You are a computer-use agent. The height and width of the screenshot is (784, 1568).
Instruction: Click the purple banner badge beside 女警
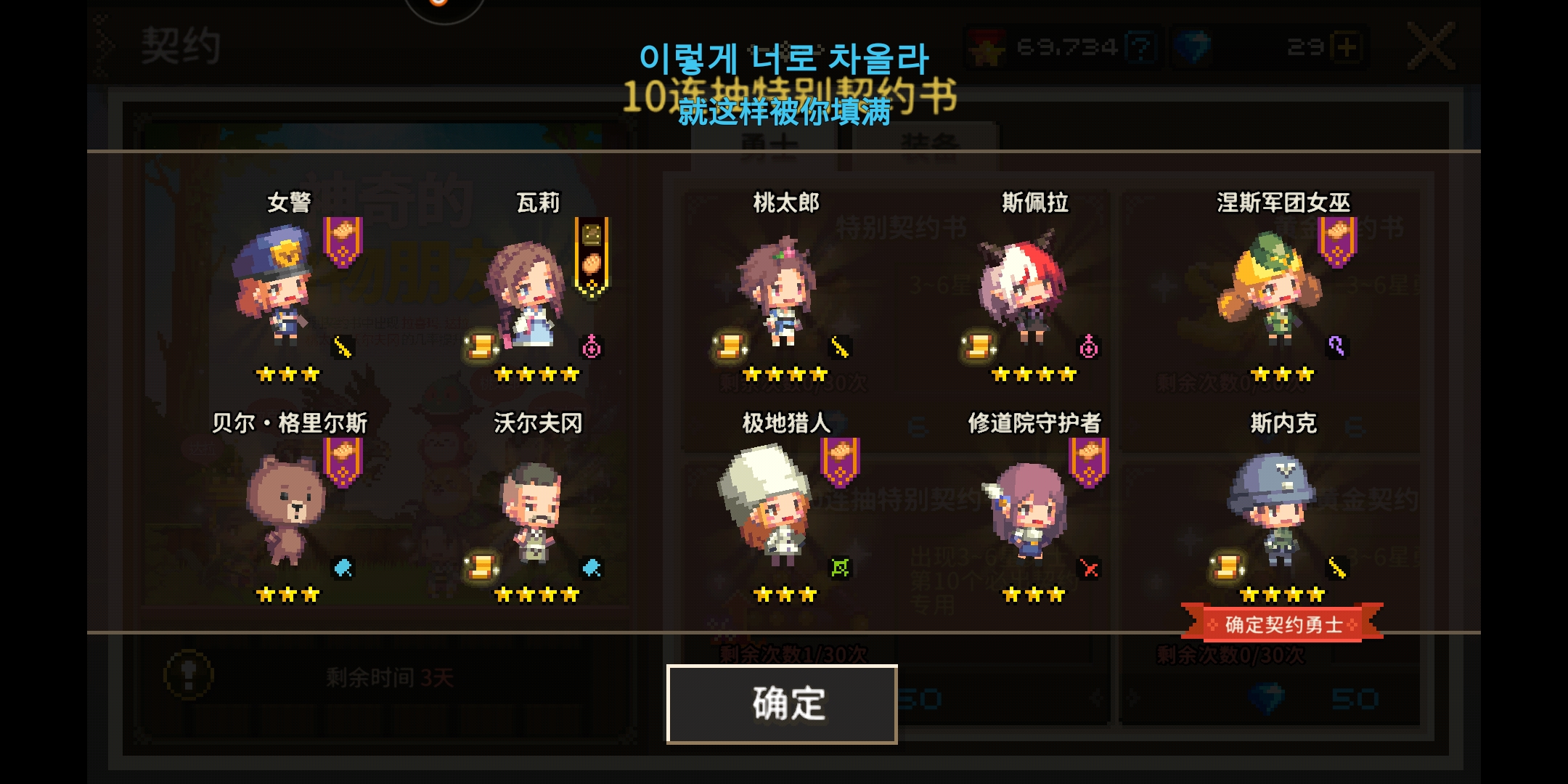point(343,242)
